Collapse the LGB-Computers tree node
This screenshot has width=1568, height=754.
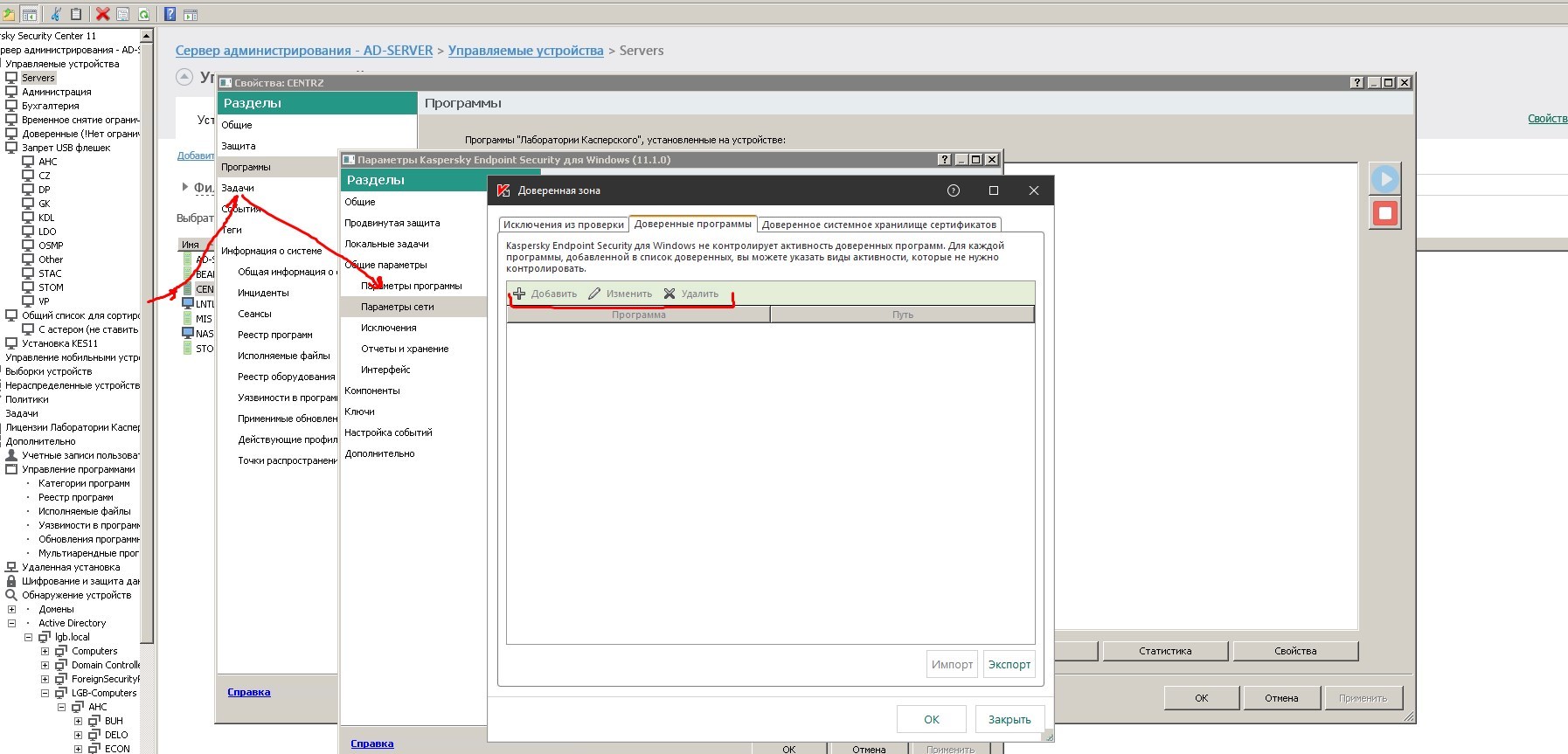point(45,693)
